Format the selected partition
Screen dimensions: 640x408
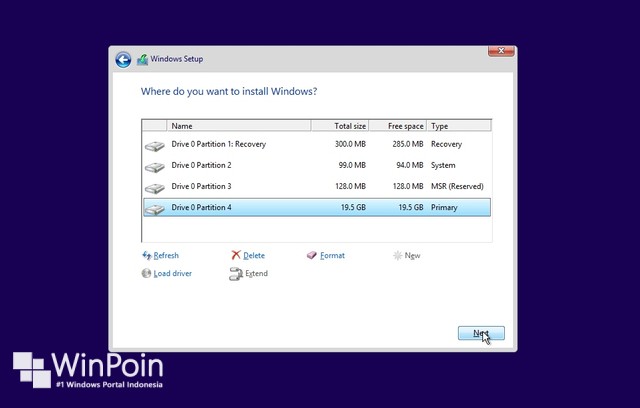click(332, 255)
